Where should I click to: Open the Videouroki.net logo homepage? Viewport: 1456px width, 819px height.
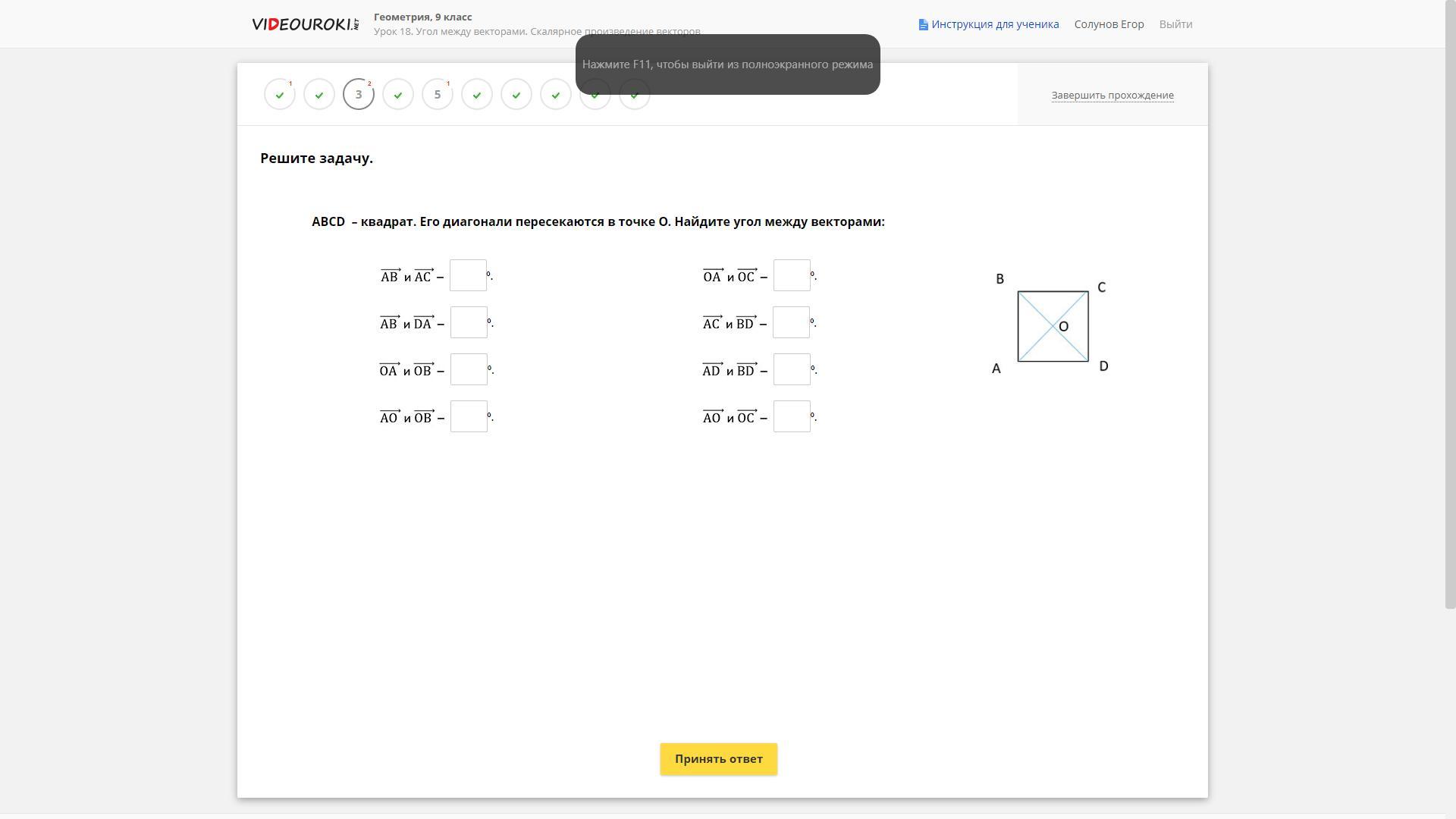click(306, 24)
